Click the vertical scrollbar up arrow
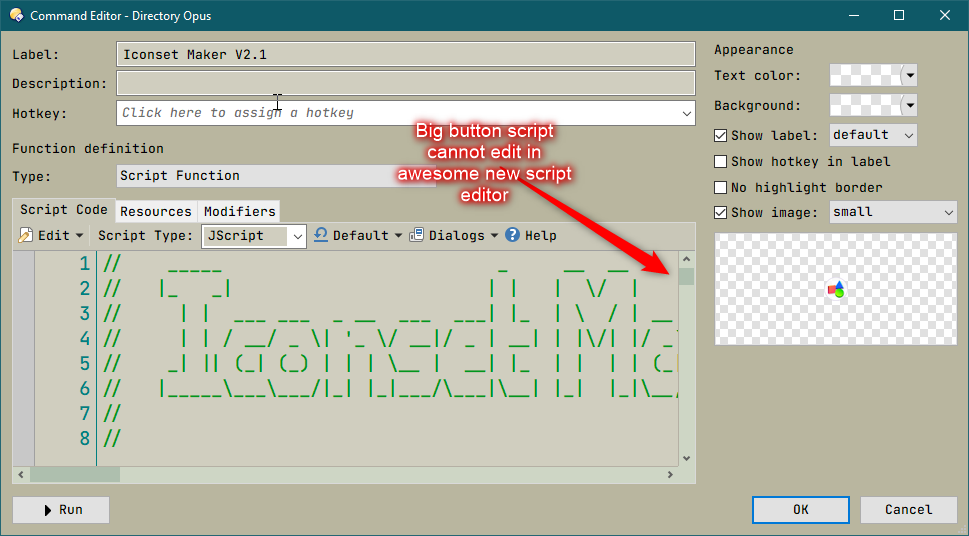The width and height of the screenshot is (969, 536). pos(686,259)
